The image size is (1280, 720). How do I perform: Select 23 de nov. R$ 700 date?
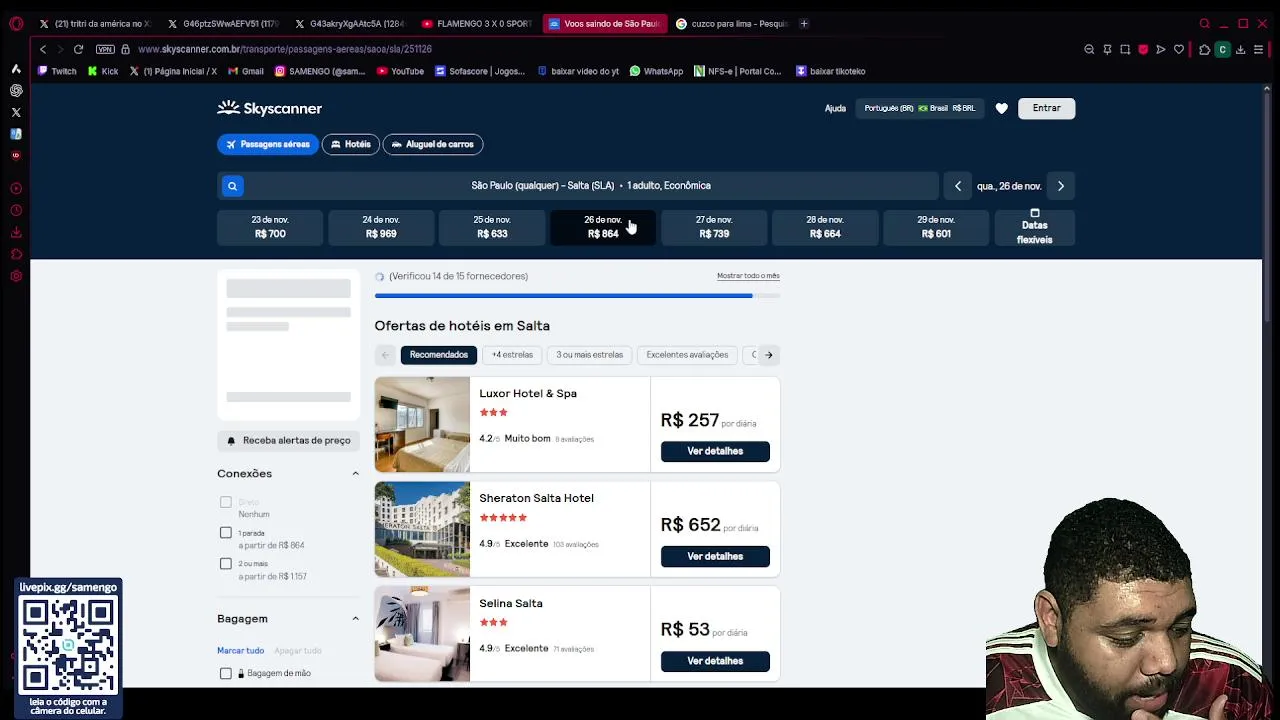click(270, 227)
